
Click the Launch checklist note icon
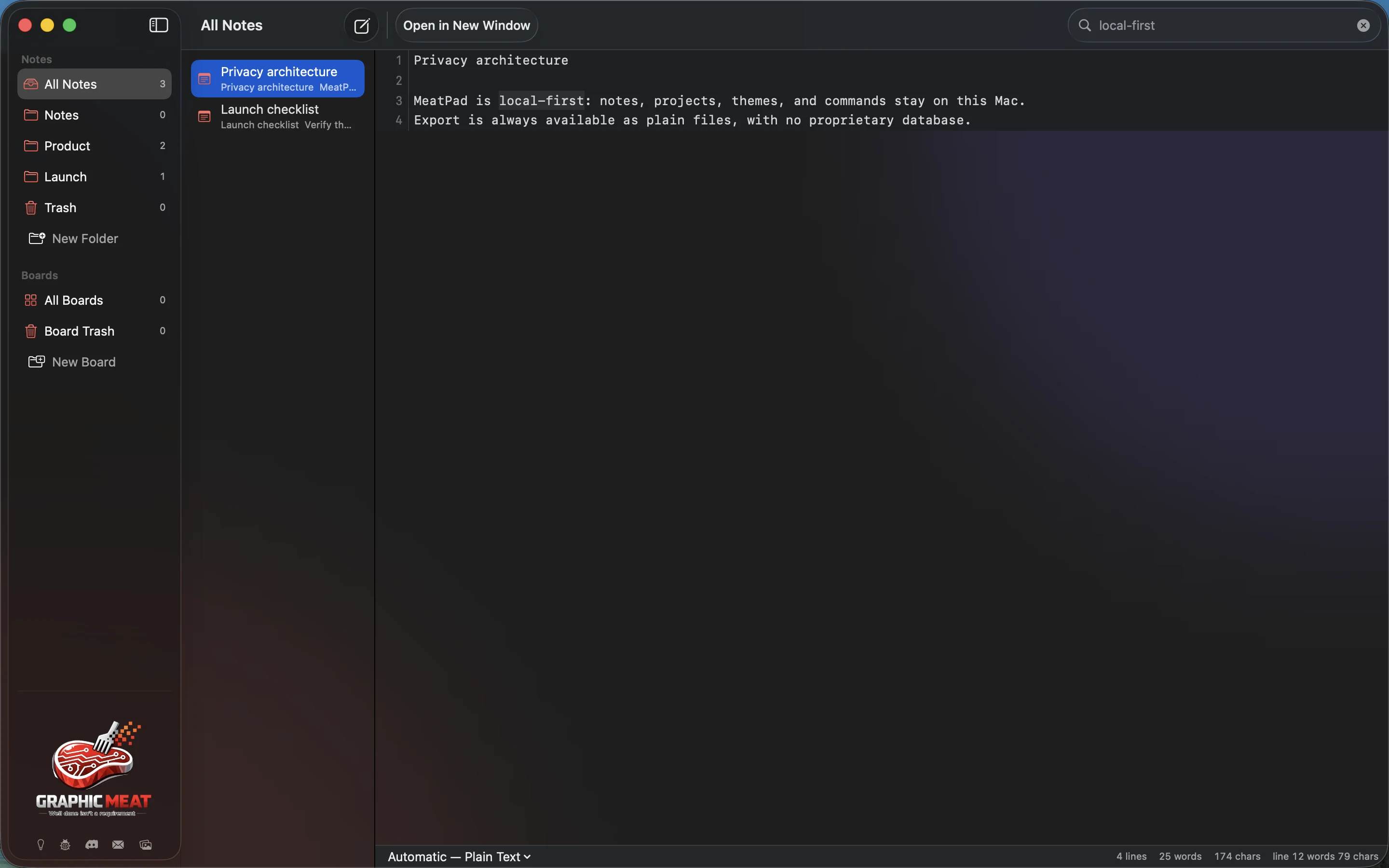(204, 117)
